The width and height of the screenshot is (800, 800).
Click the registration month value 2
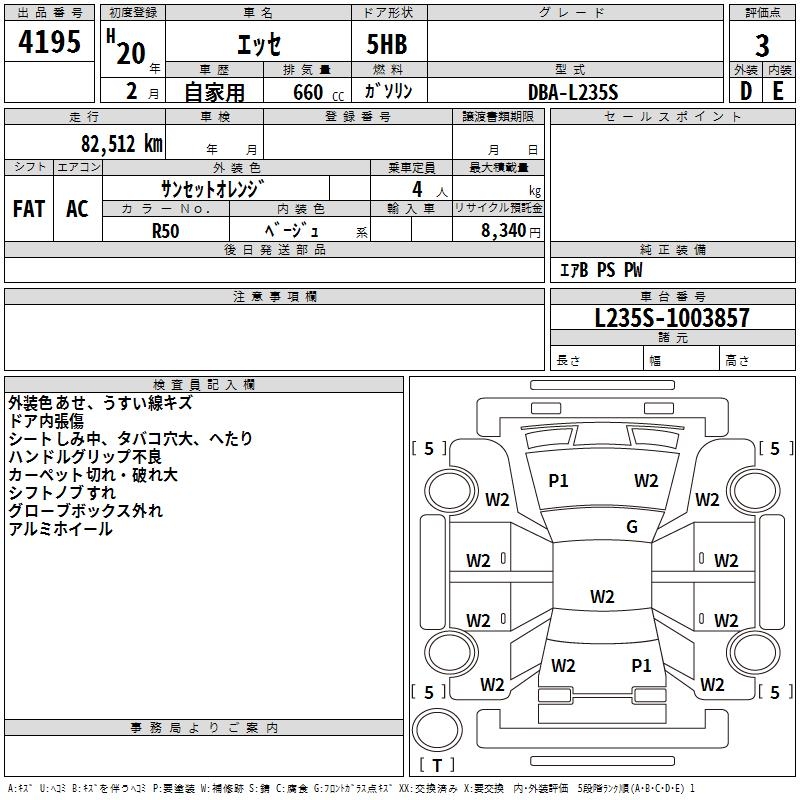coord(132,91)
